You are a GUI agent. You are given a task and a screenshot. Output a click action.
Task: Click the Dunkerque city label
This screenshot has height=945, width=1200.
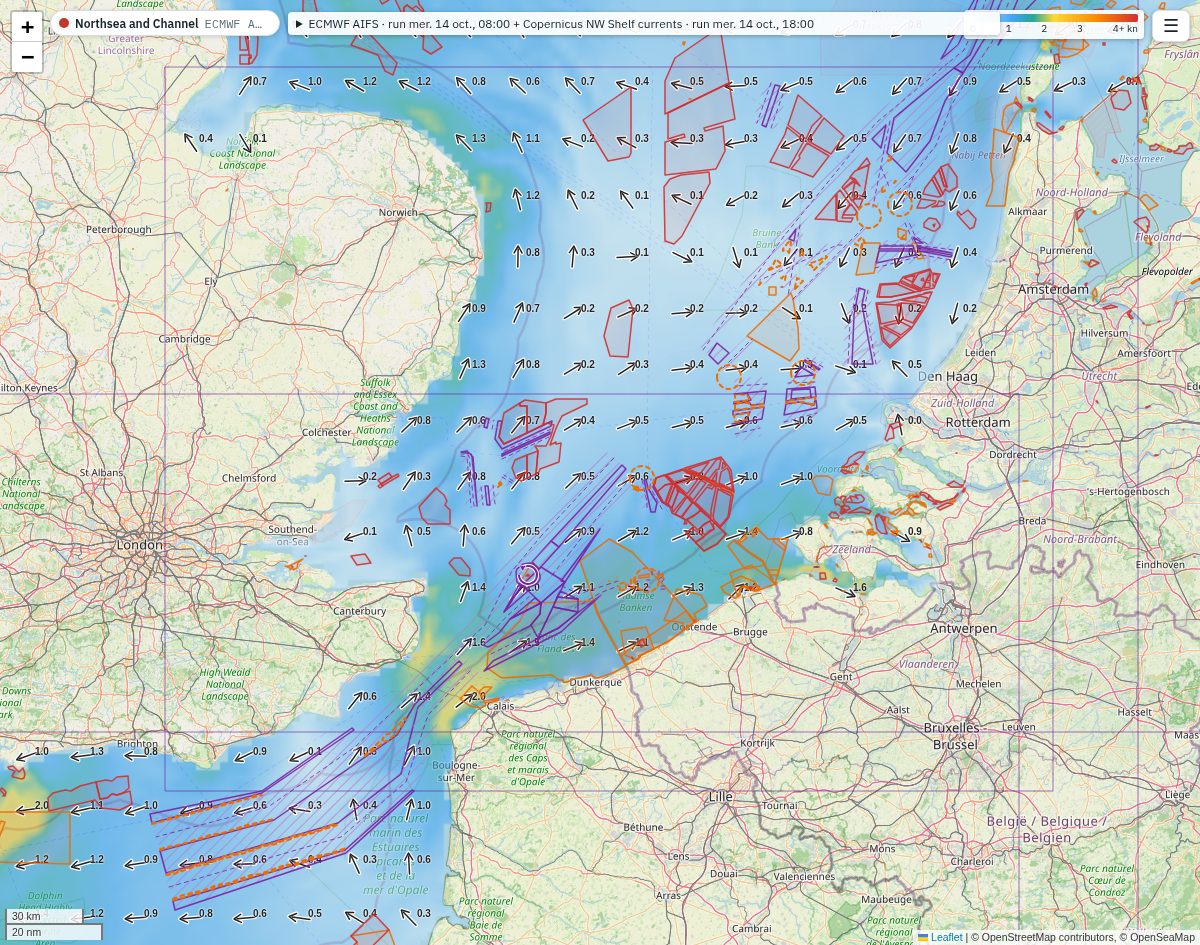coord(595,682)
